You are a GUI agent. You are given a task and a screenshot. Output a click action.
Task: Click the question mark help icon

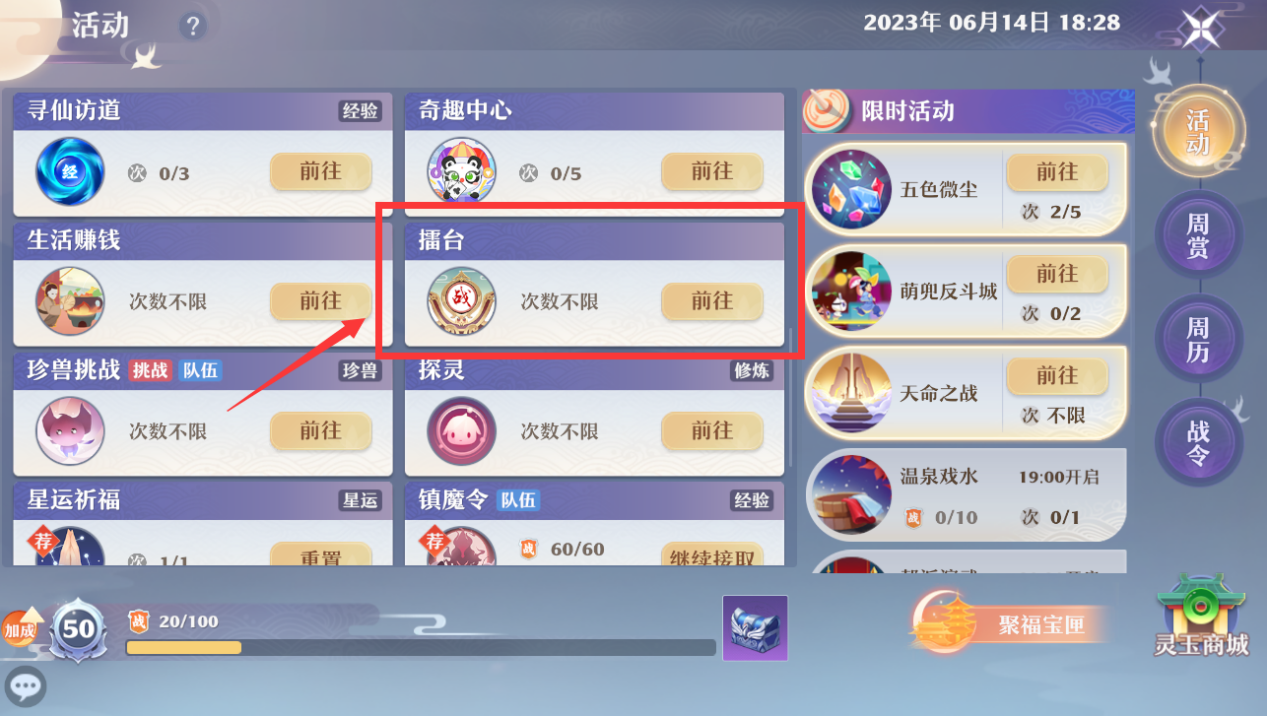[193, 26]
